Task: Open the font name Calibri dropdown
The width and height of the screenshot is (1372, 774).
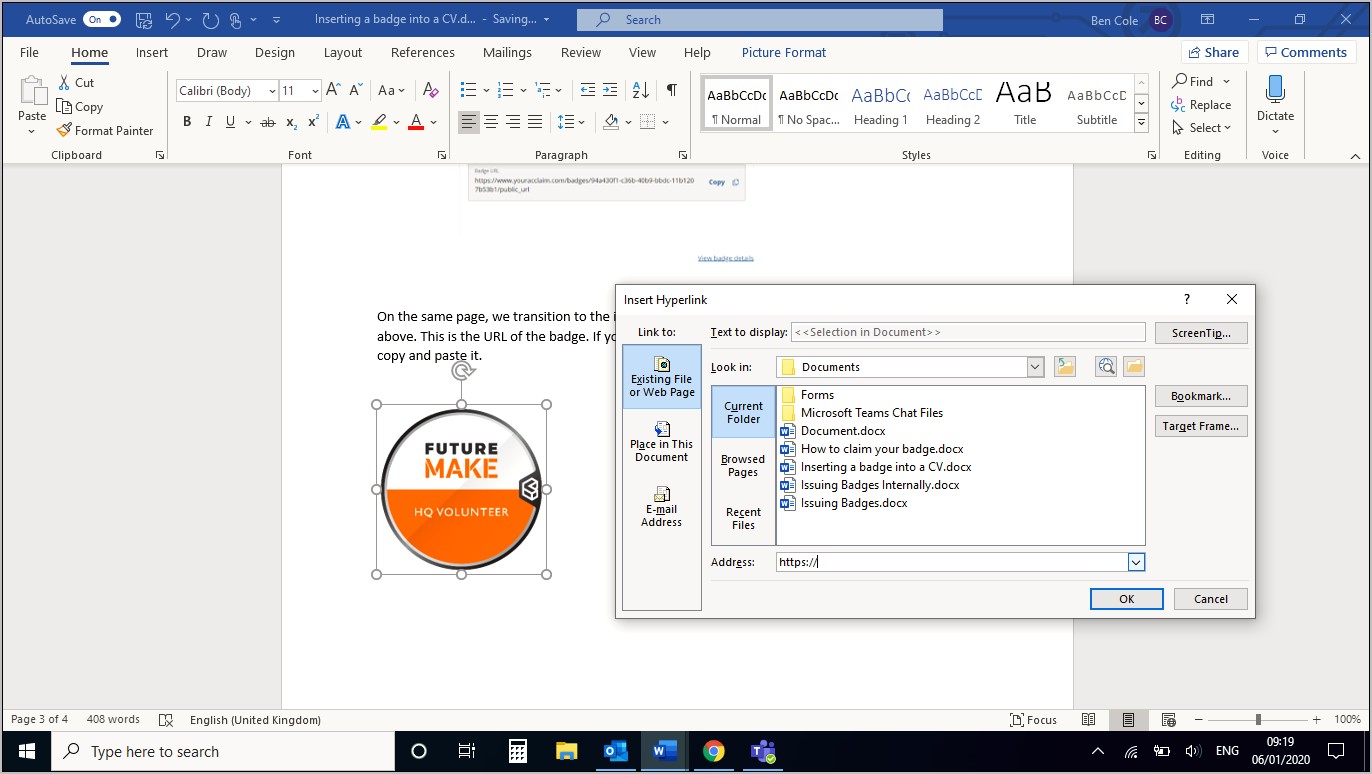Action: 271,91
